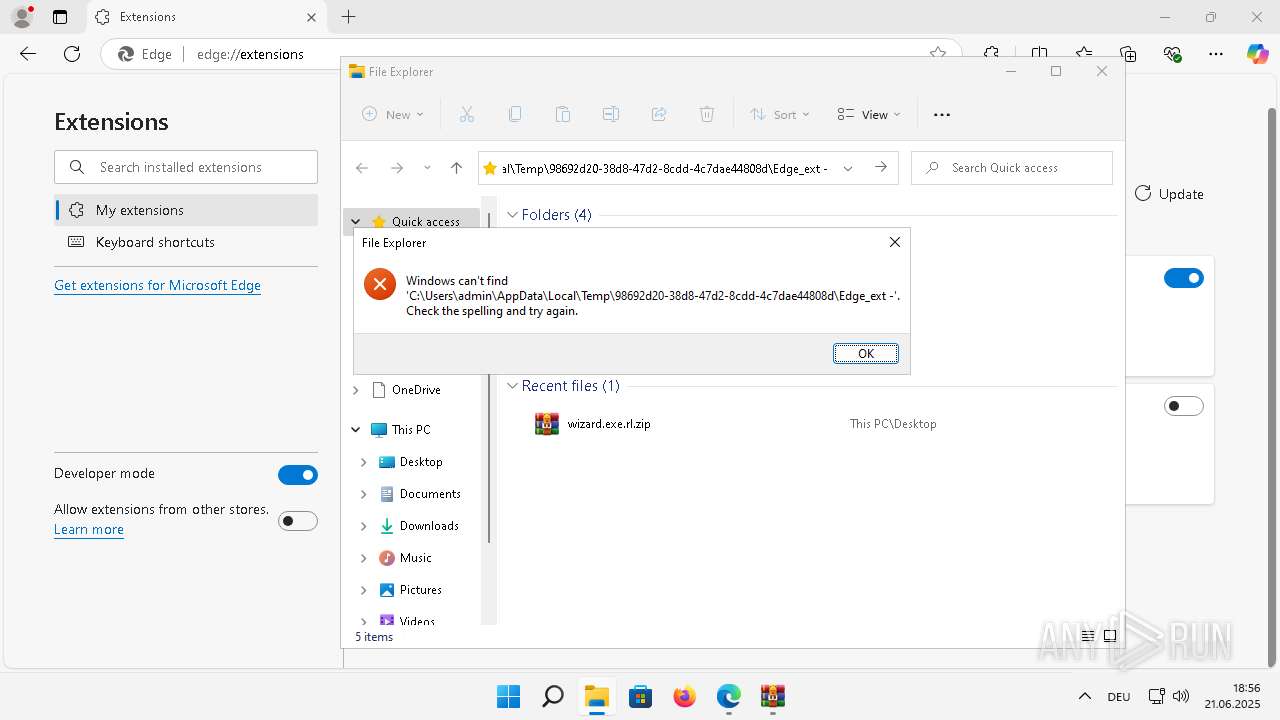Click the Search Quick access box

[x=1012, y=168]
